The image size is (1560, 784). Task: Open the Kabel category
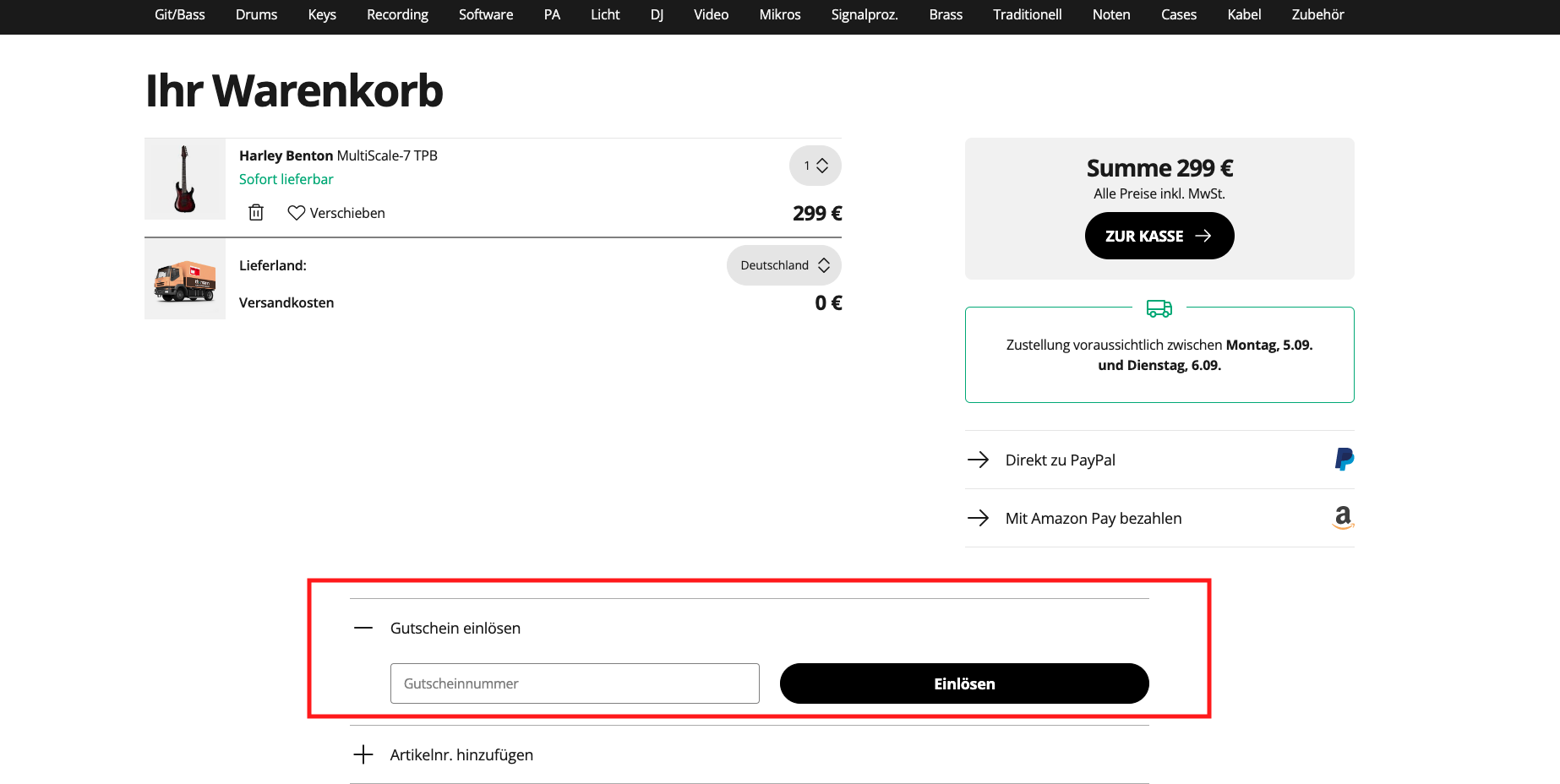coord(1244,14)
